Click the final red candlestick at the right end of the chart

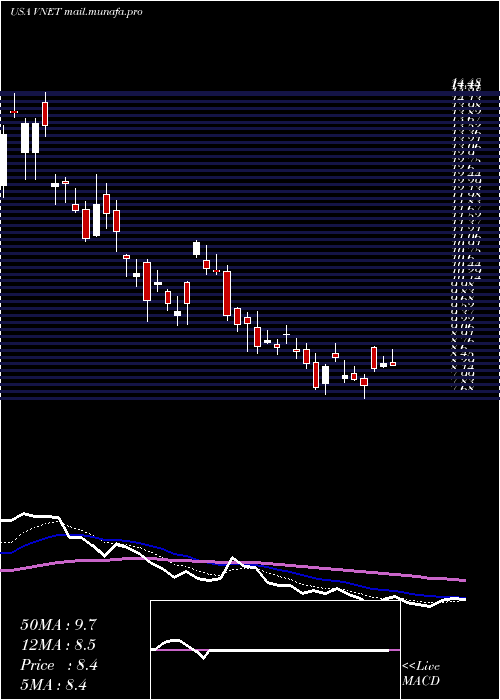point(393,364)
